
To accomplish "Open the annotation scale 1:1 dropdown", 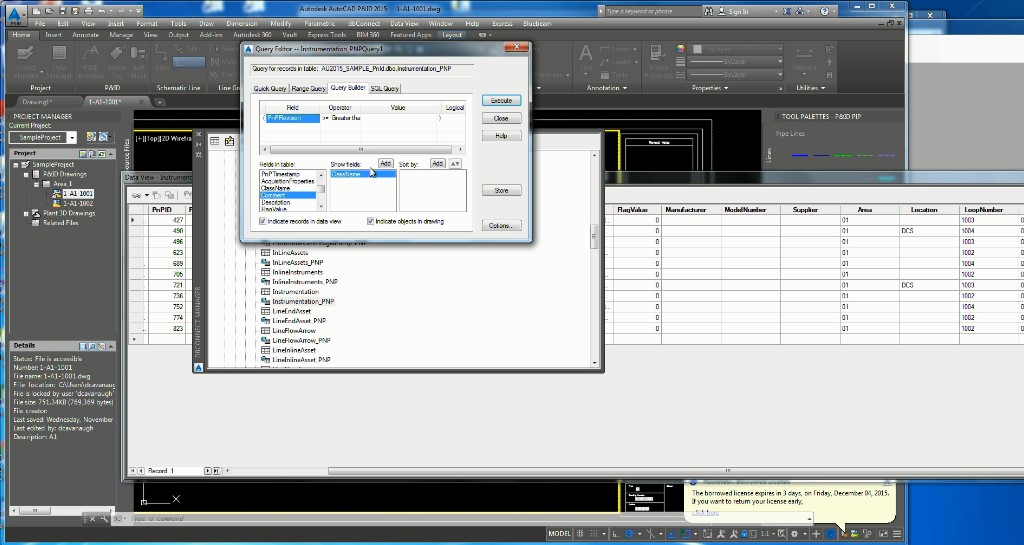I will pos(767,533).
